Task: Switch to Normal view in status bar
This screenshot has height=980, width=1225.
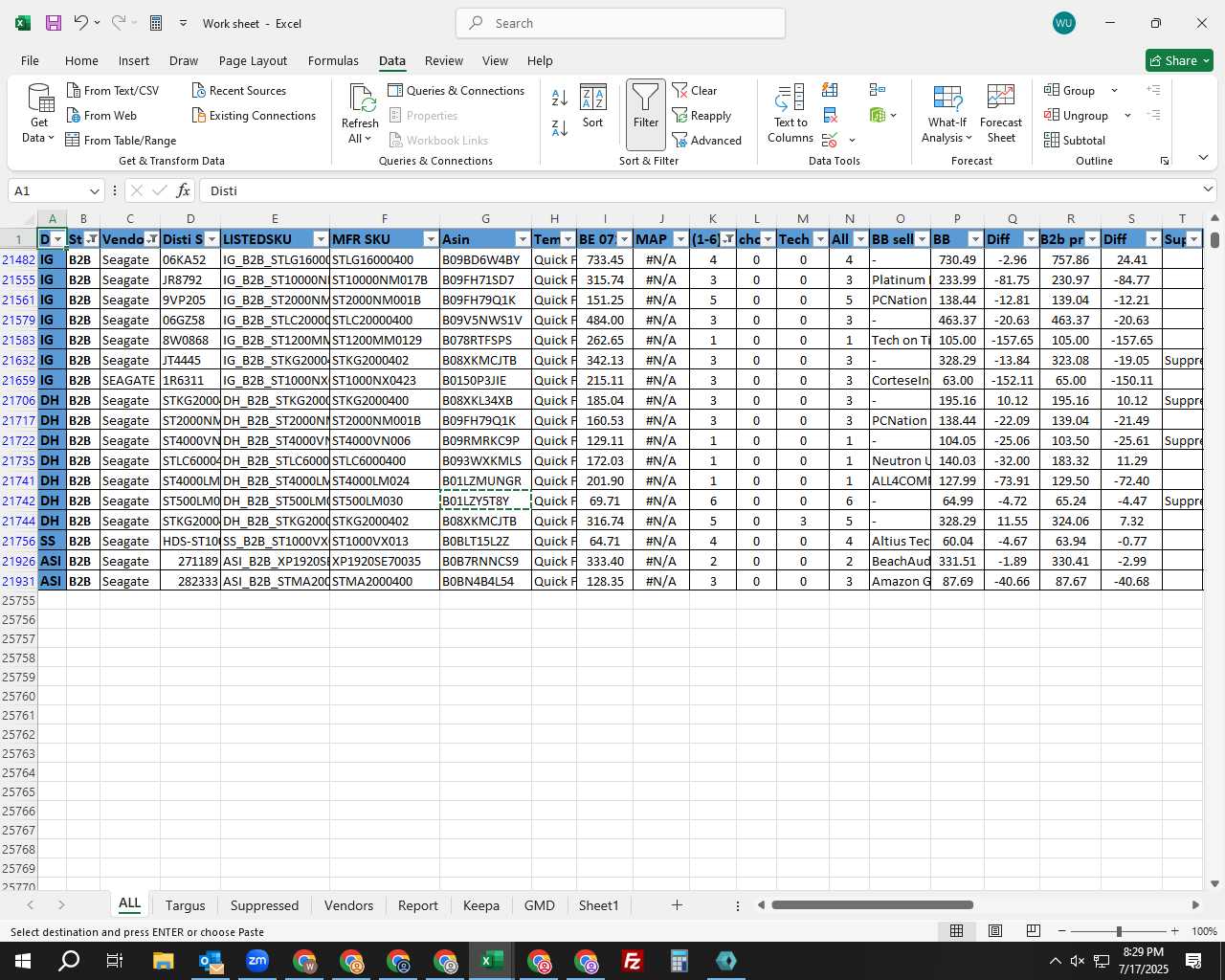Action: pos(956,930)
